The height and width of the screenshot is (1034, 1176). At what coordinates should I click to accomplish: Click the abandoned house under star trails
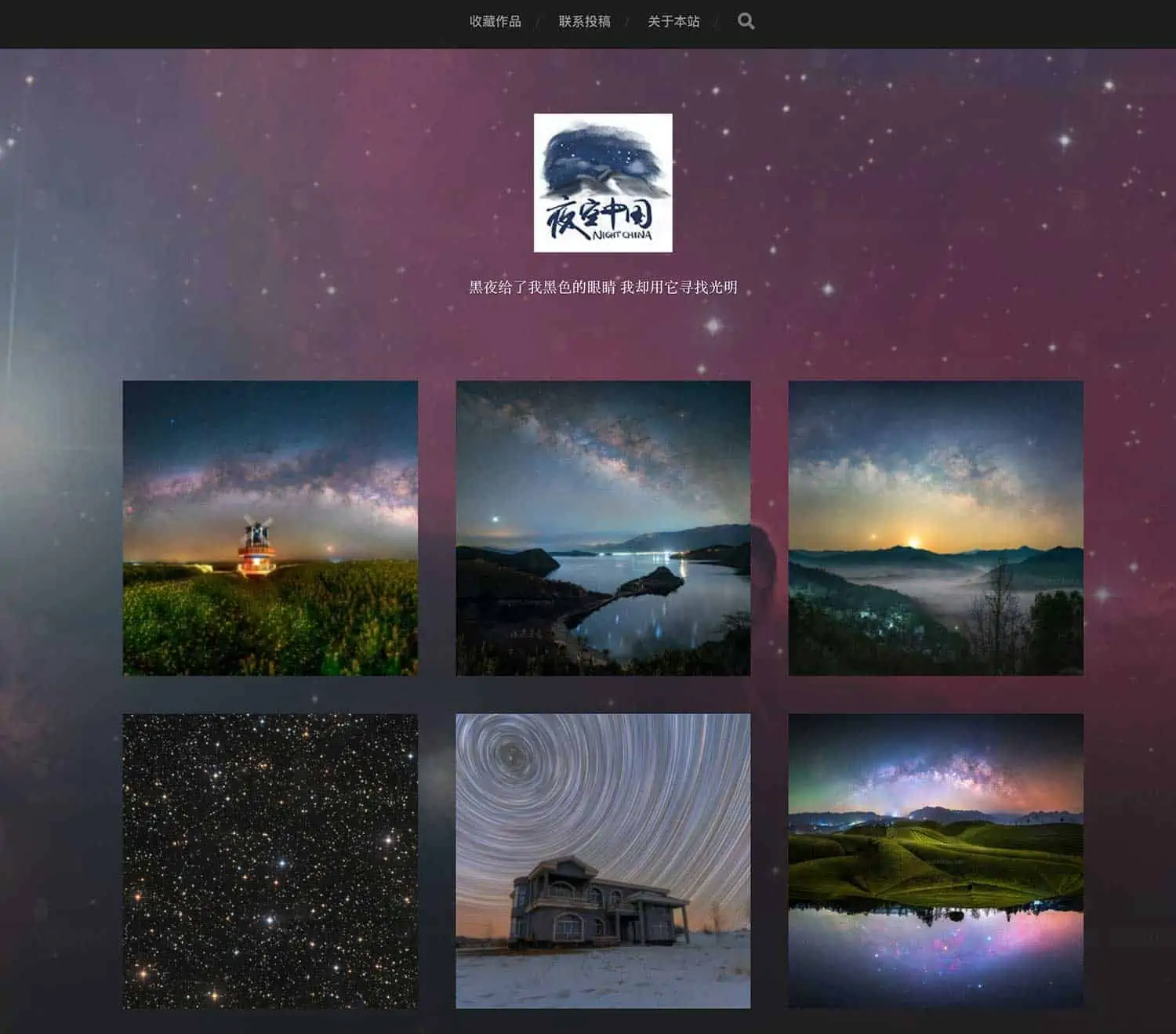click(x=596, y=900)
